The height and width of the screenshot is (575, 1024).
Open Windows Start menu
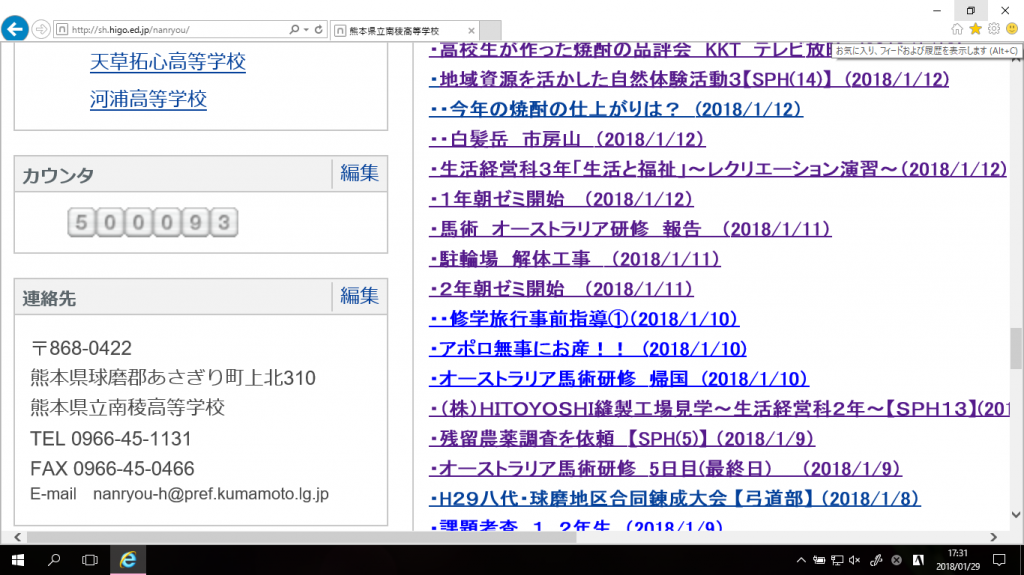tap(18, 559)
